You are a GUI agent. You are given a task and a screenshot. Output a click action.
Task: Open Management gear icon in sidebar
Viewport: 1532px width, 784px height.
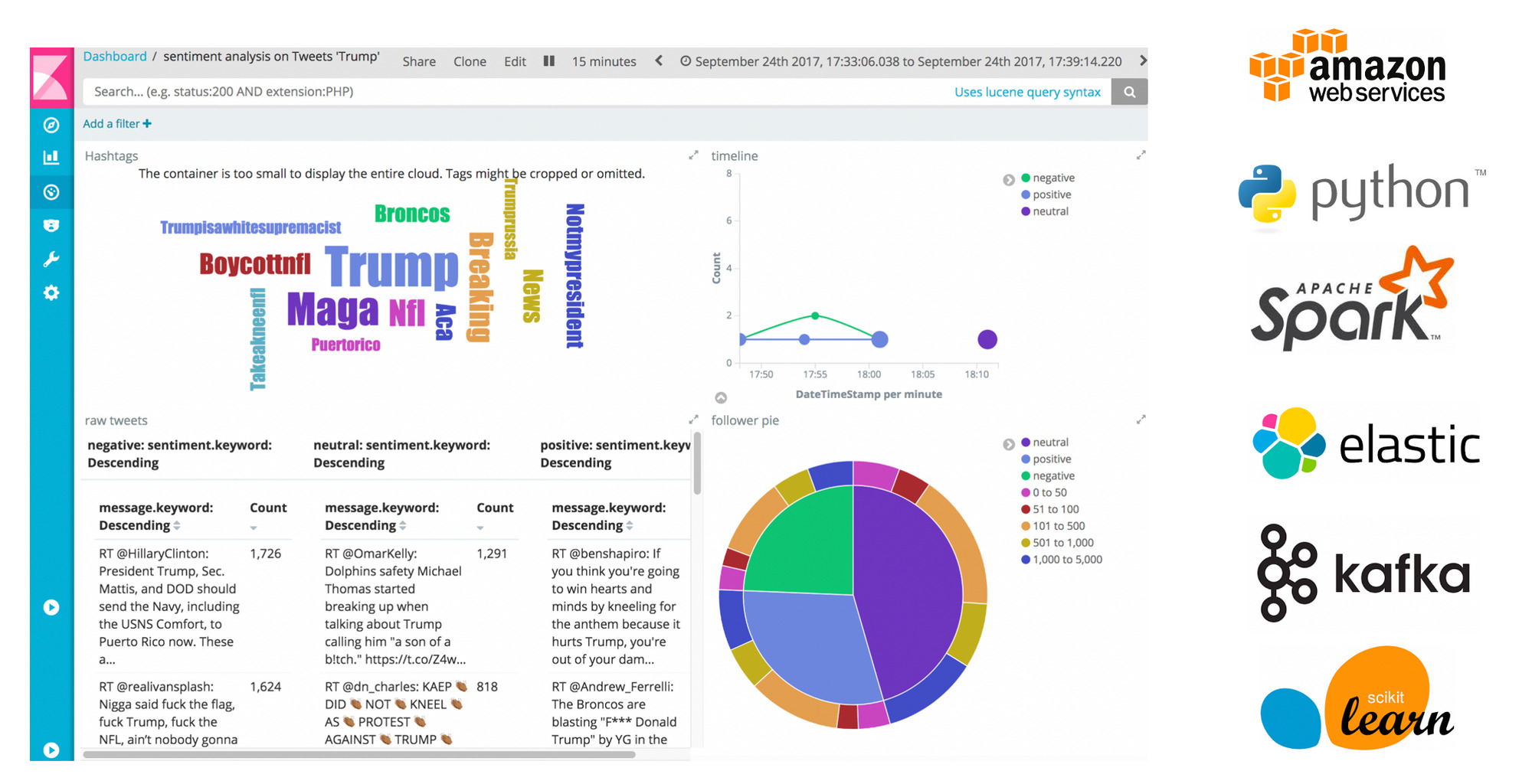tap(51, 292)
